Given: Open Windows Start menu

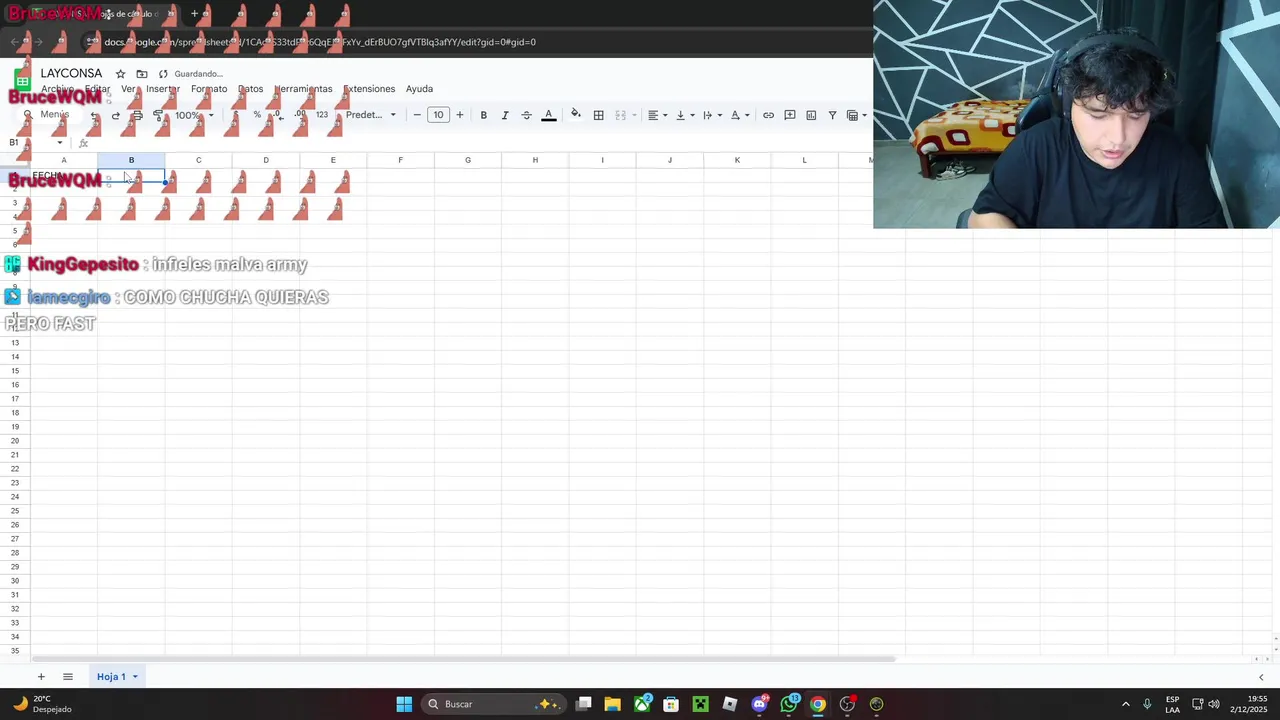Looking at the screenshot, I should 404,704.
